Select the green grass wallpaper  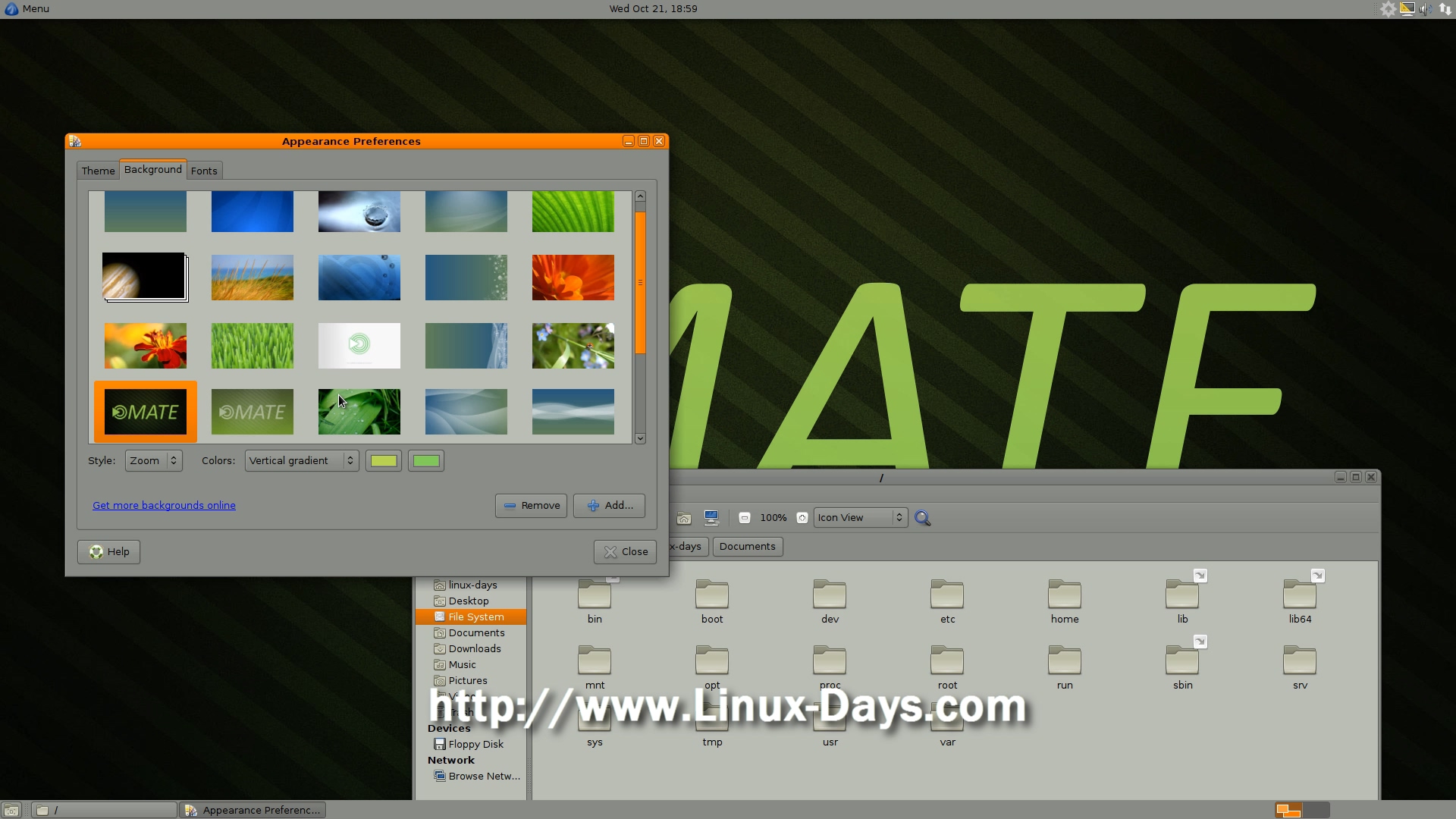[x=253, y=346]
